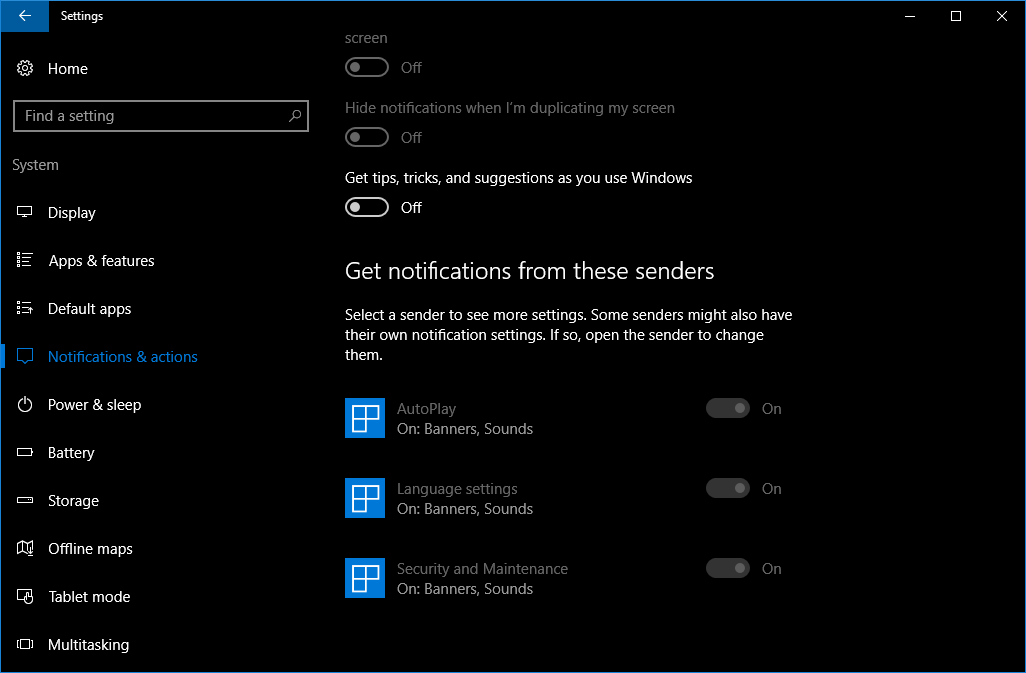Turn off Language settings notifications switch
Image resolution: width=1026 pixels, height=673 pixels.
click(728, 488)
